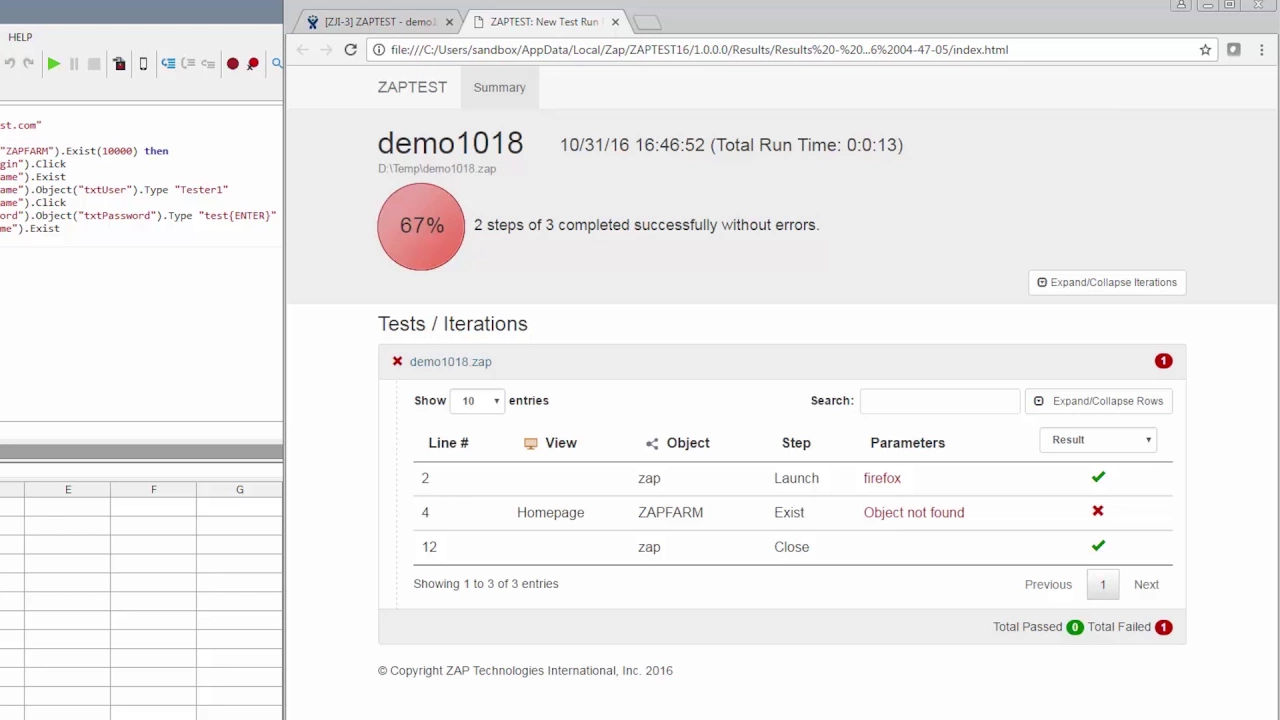Sort by Step column header
Viewport: 1280px width, 720px height.
796,443
